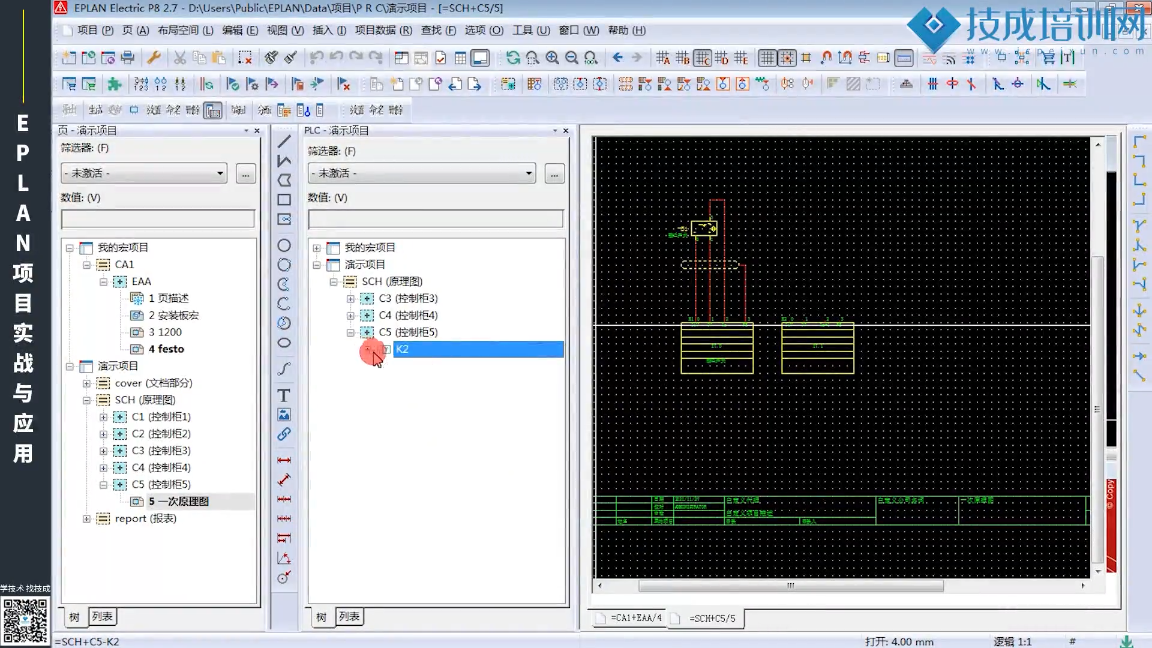This screenshot has height=648, width=1152.
Task: Click the shopping cart parts icon
Action: tap(1048, 57)
